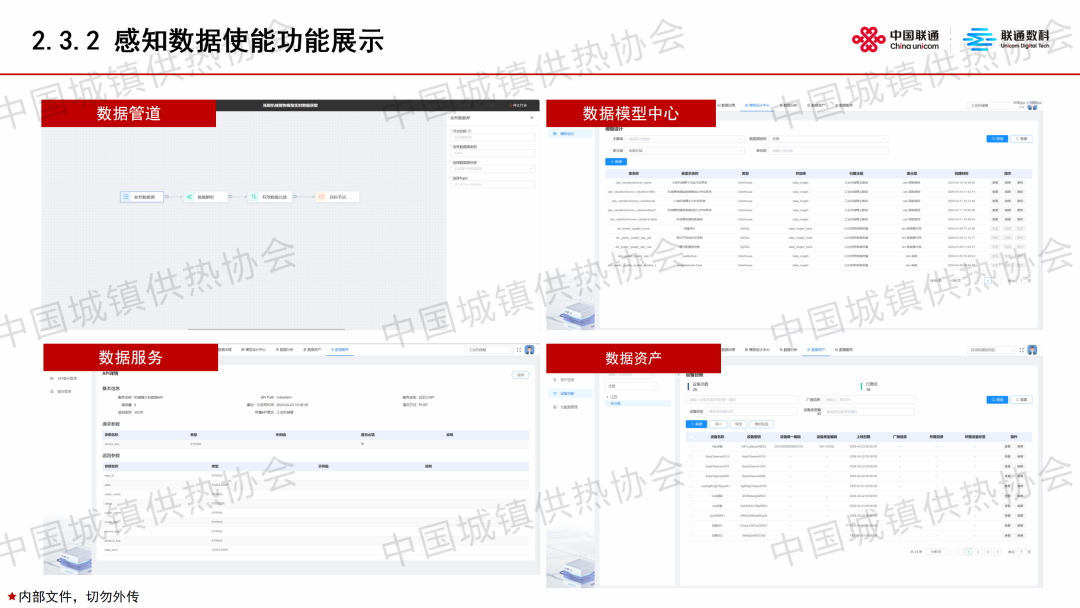Image resolution: width=1080 pixels, height=608 pixels.
Task: Tick the select-all checkbox in device table header
Action: click(x=689, y=436)
